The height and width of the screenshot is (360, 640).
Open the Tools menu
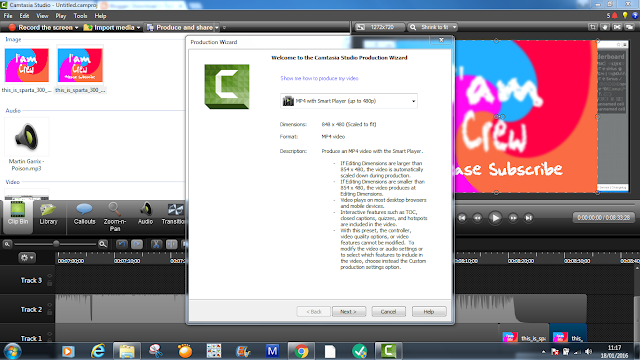[x=80, y=16]
